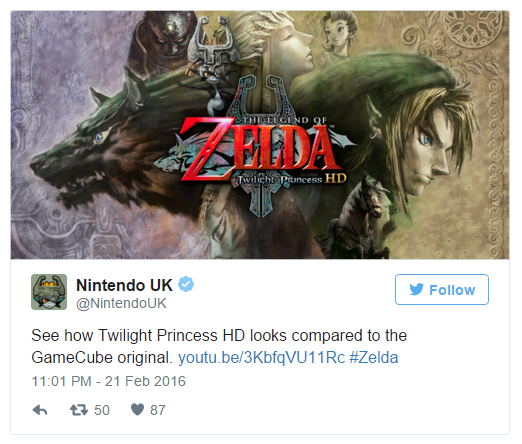Screen dimensions: 522x444
Task: View the like count of 87
Action: (x=158, y=410)
